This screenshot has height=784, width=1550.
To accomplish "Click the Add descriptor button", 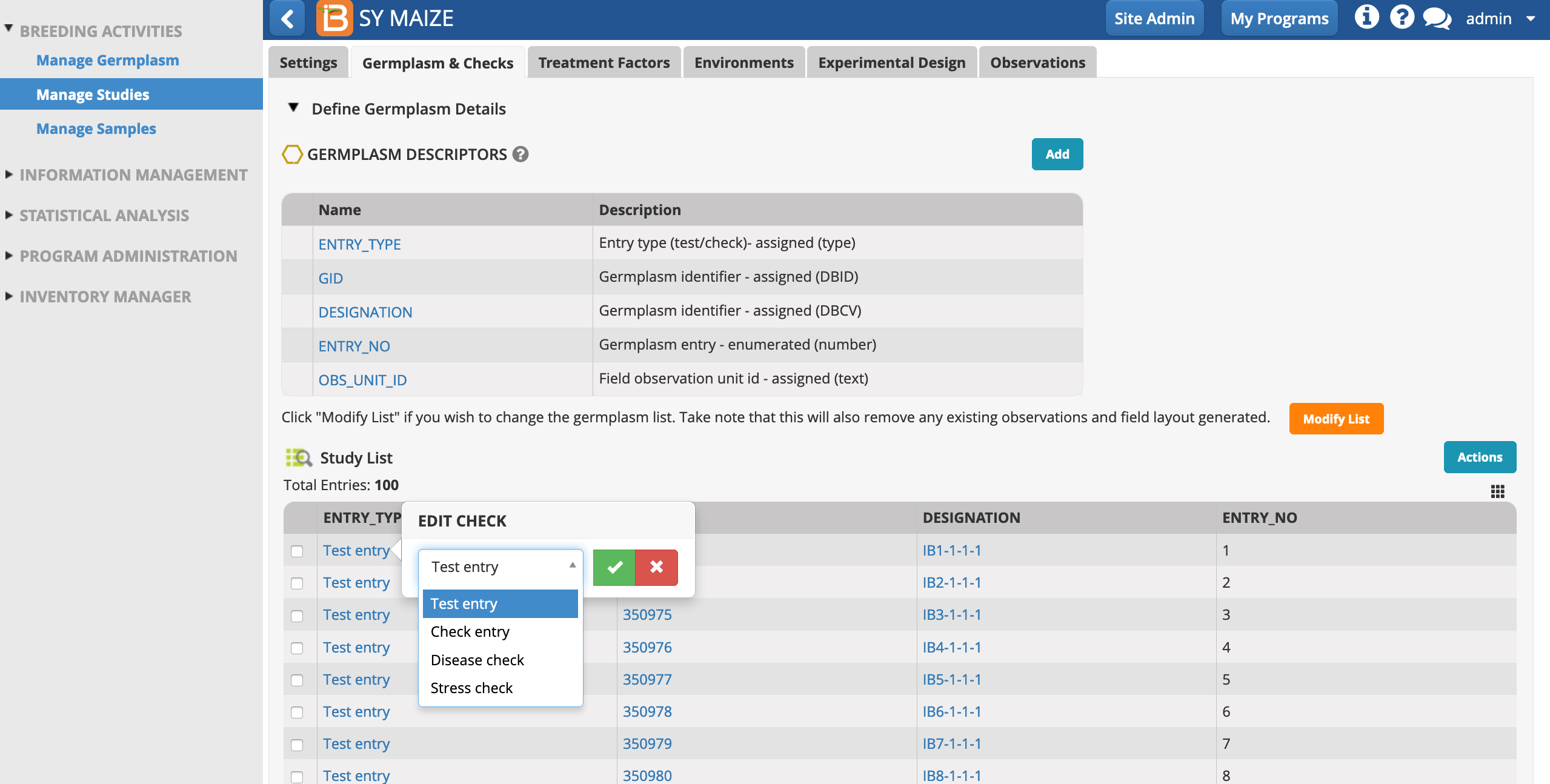I will point(1057,154).
